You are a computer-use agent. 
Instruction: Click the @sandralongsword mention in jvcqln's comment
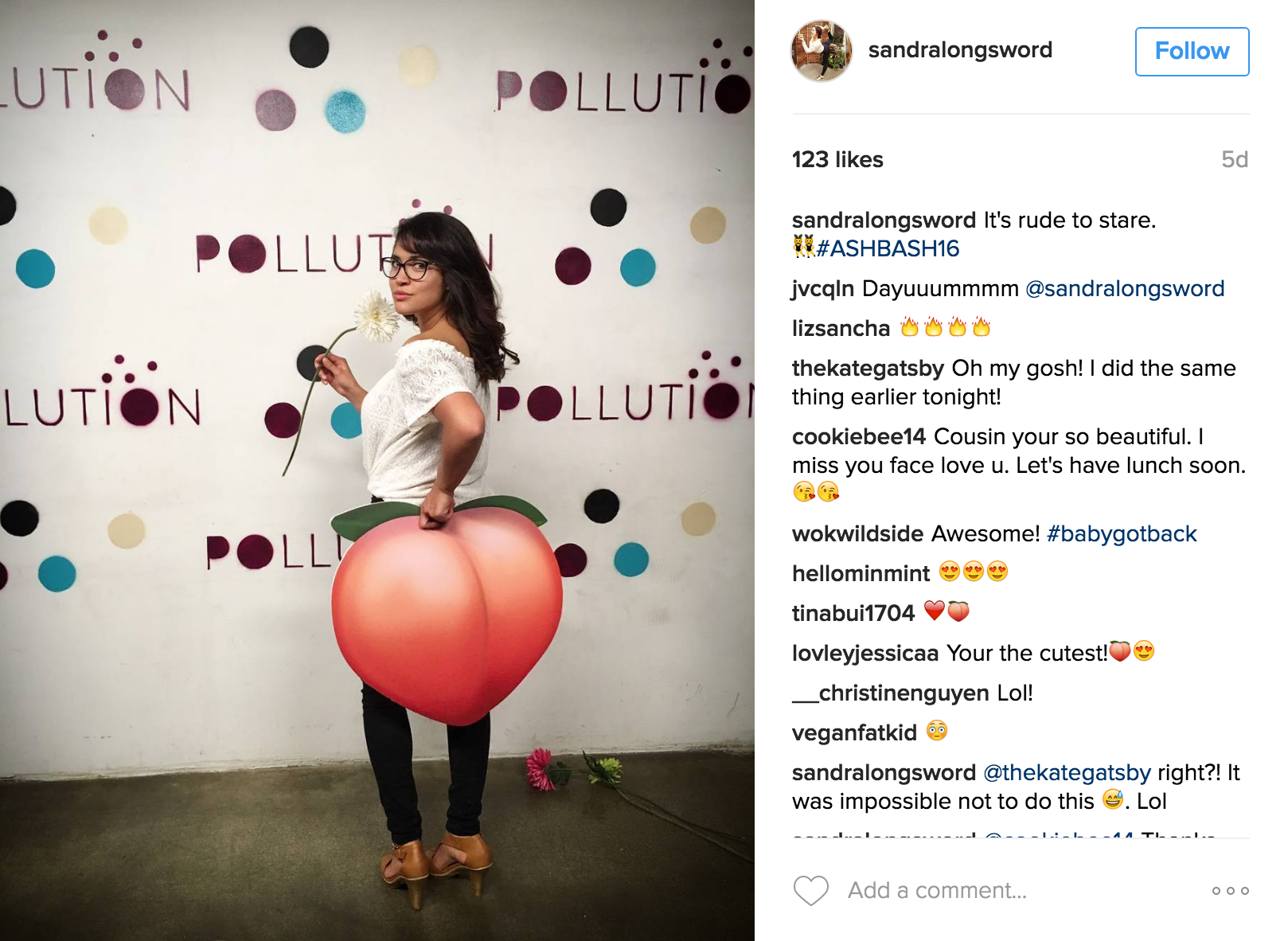pyautogui.click(x=1125, y=288)
